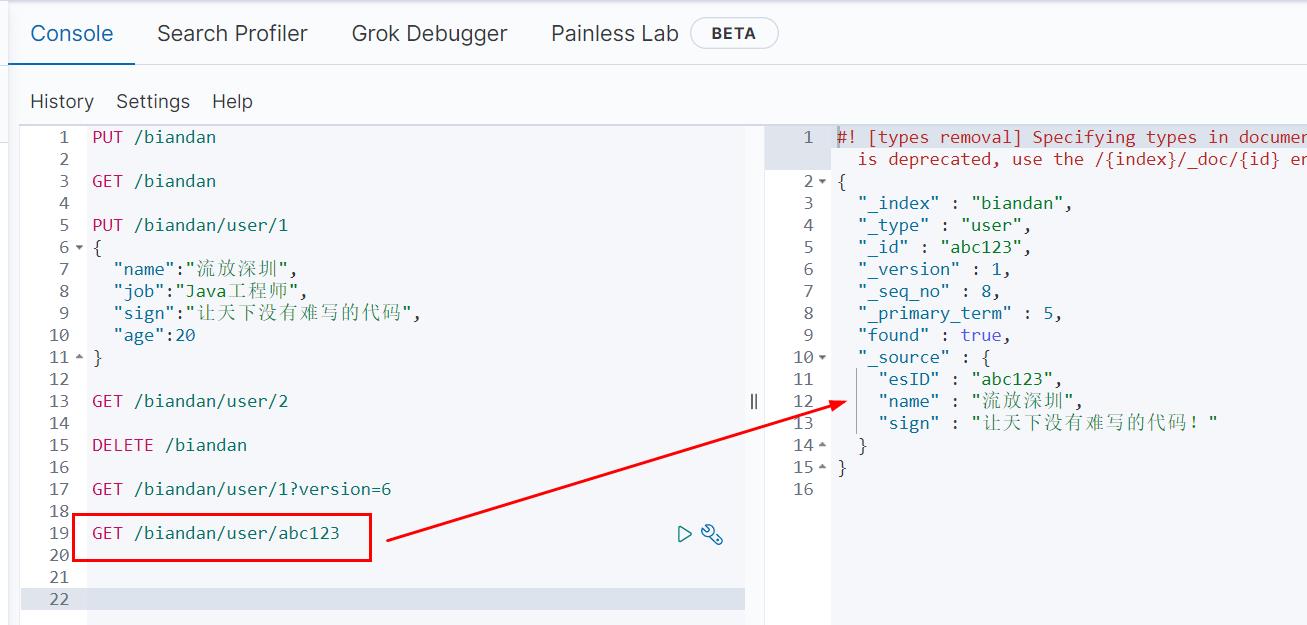
Task: Click the "job":"Java工程师" line
Action: (x=211, y=291)
